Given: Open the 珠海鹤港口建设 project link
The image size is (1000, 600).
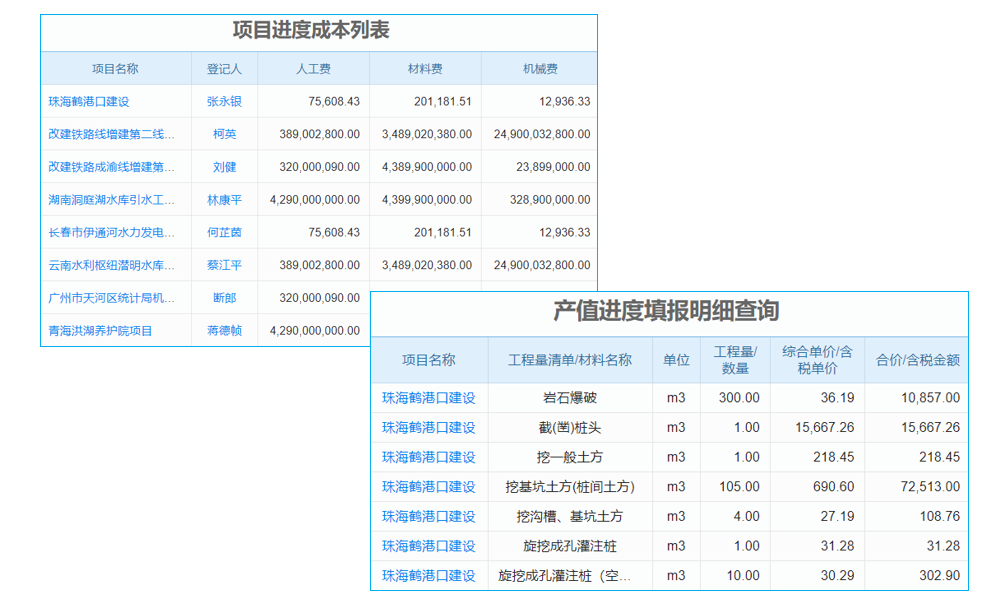Looking at the screenshot, I should pos(92,101).
